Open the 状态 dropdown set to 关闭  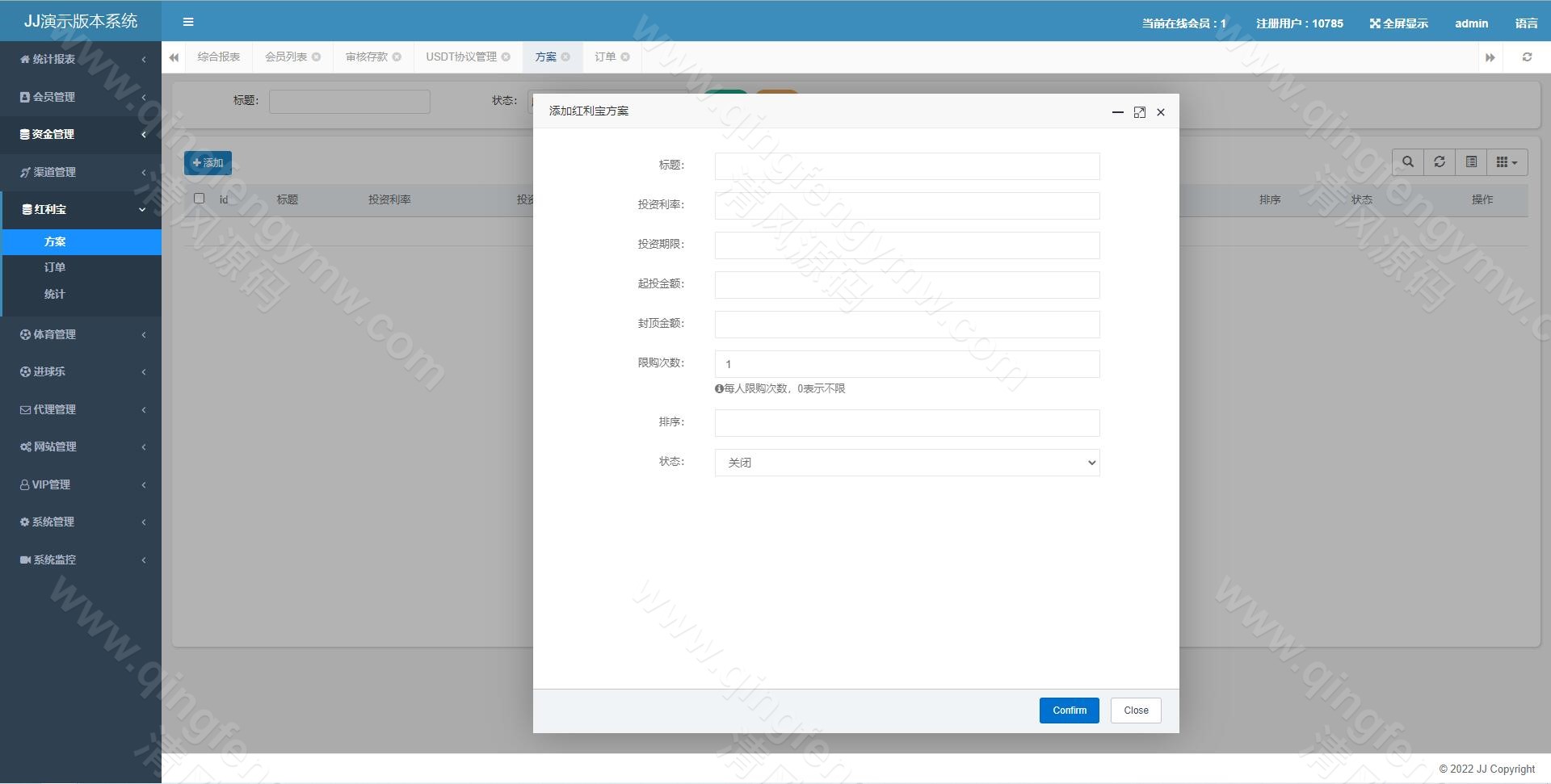pos(906,462)
